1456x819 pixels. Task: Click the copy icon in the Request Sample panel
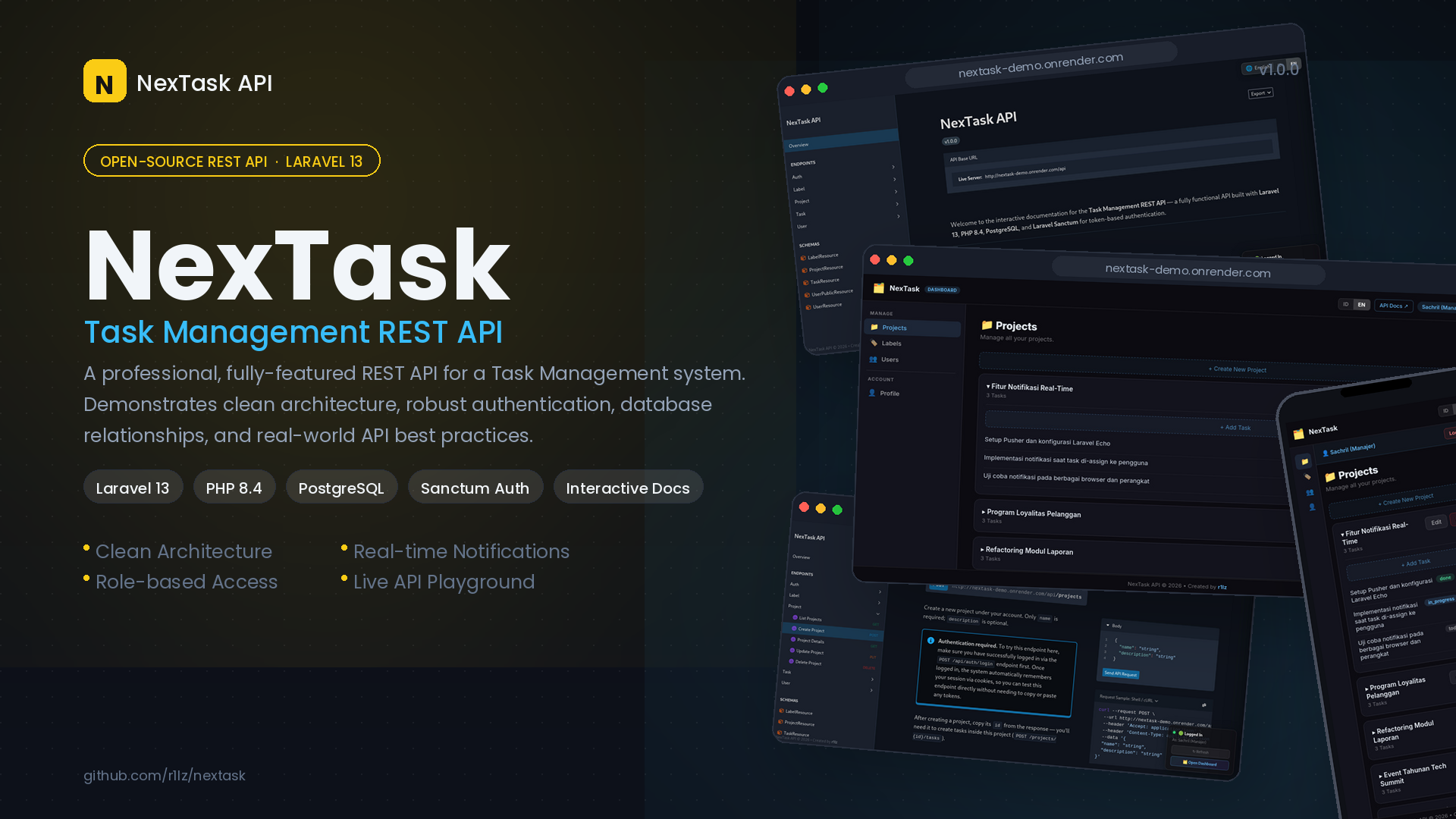pyautogui.click(x=1204, y=704)
